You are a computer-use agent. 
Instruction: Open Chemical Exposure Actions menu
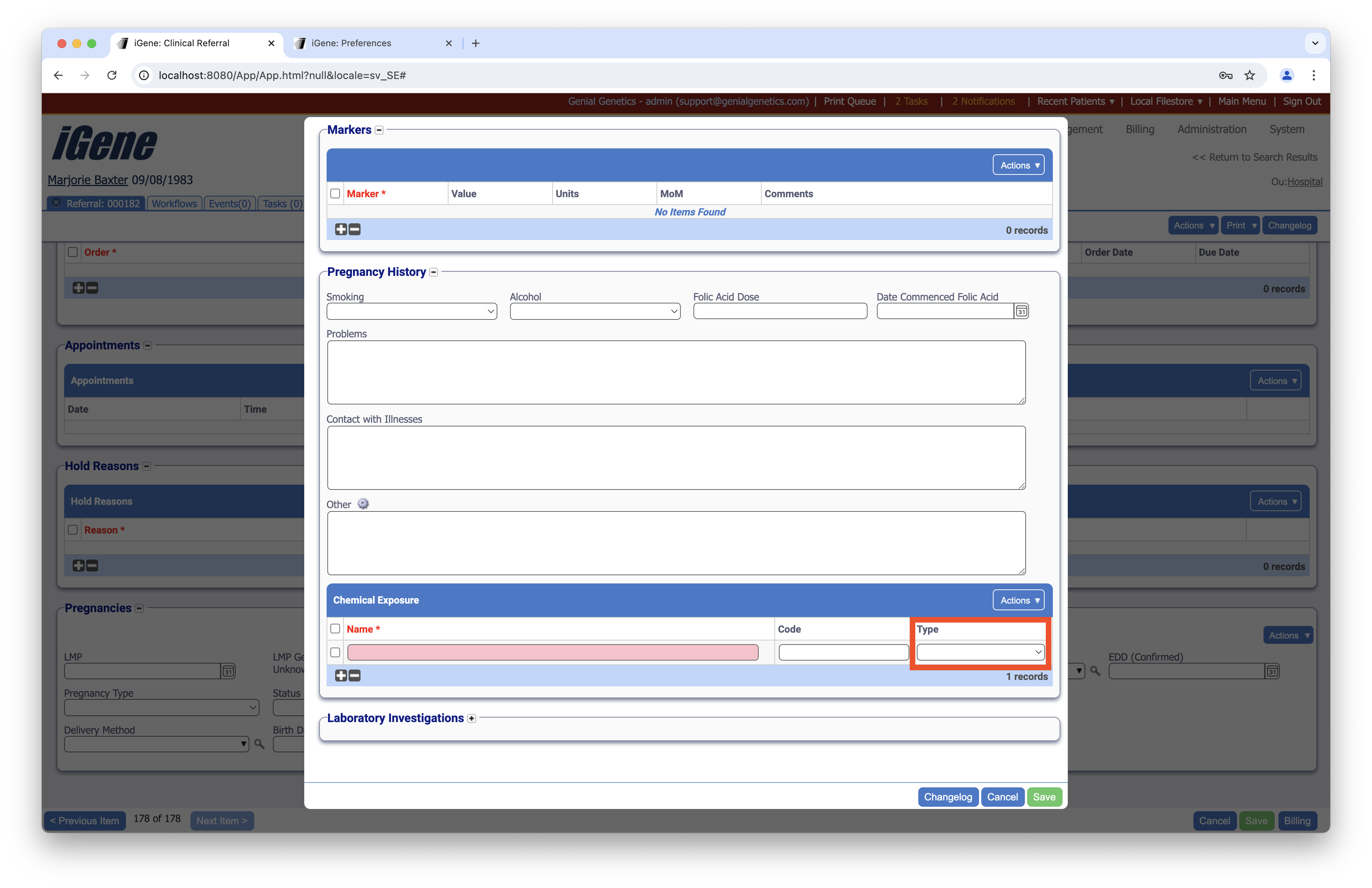pyautogui.click(x=1018, y=601)
